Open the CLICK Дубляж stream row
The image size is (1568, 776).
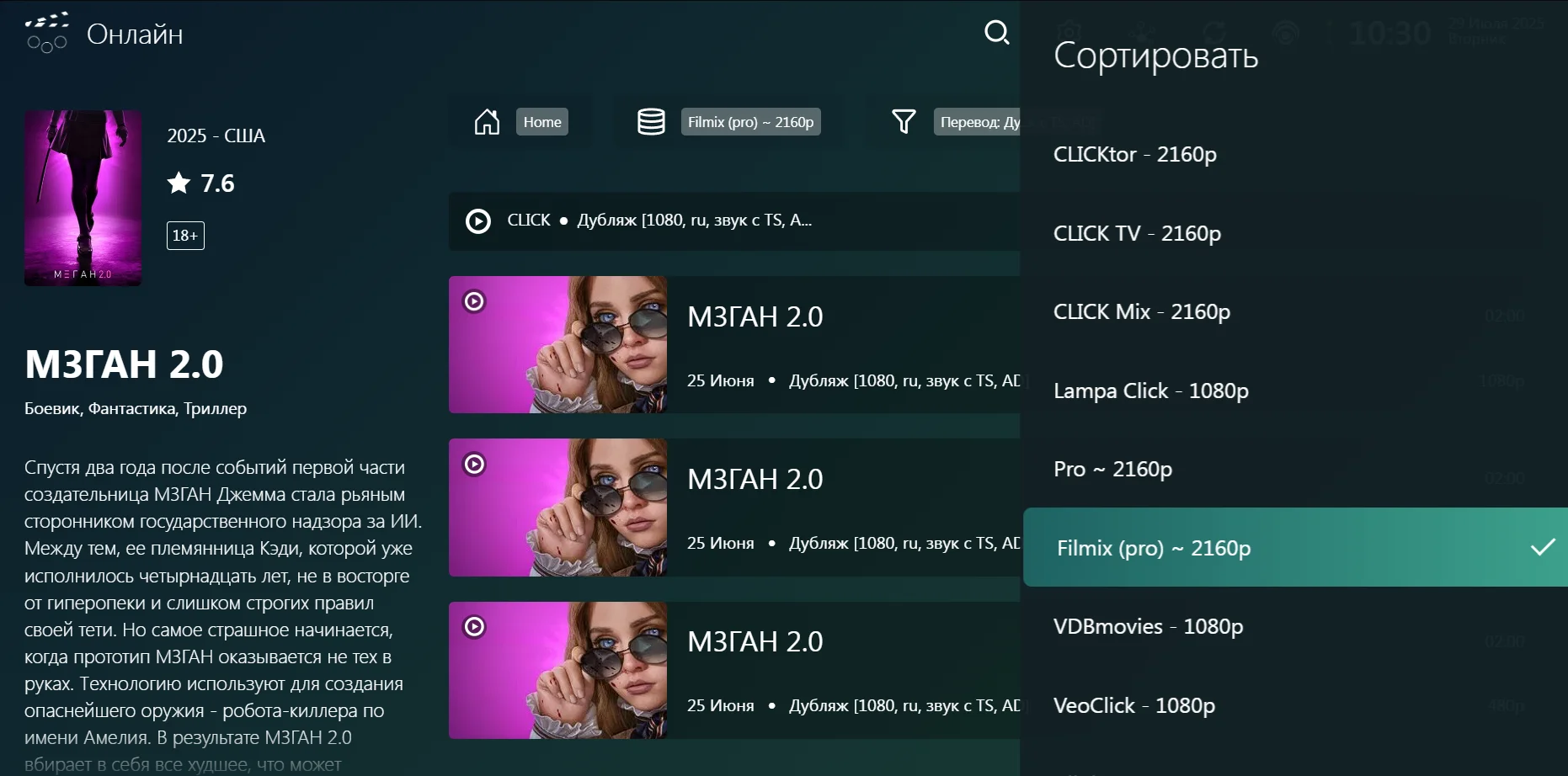pyautogui.click(x=734, y=221)
